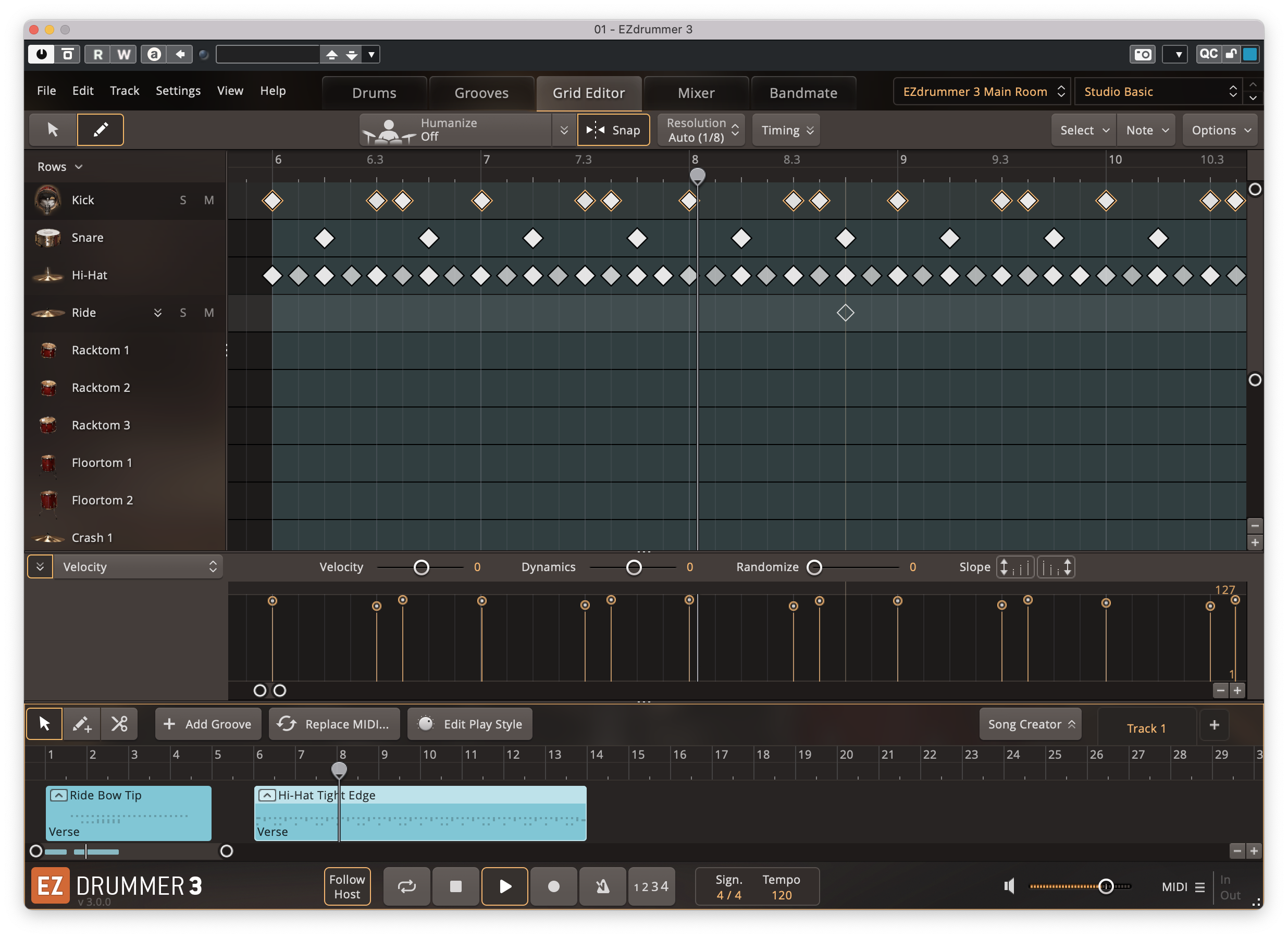
Task: Click the stop button in transport
Action: point(455,886)
